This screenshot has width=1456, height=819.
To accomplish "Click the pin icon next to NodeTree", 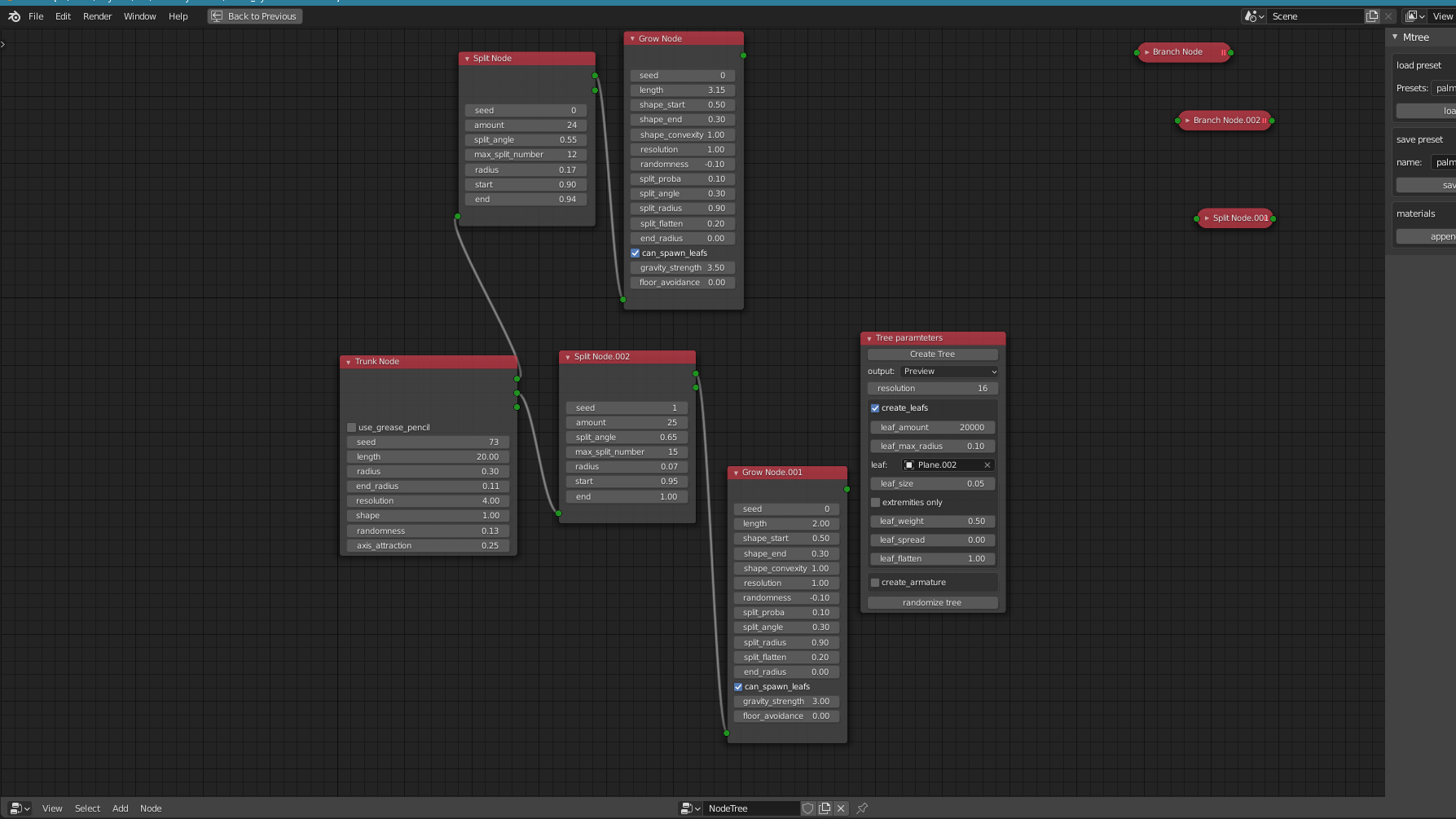I will tap(861, 808).
